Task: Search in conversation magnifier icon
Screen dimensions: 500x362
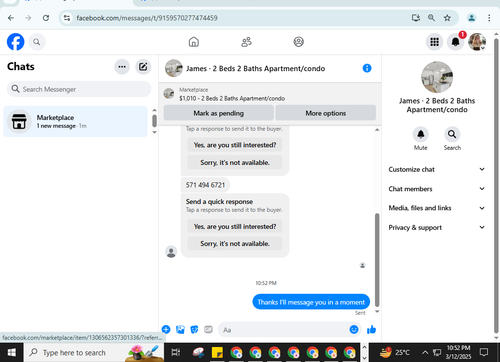Action: pyautogui.click(x=452, y=134)
